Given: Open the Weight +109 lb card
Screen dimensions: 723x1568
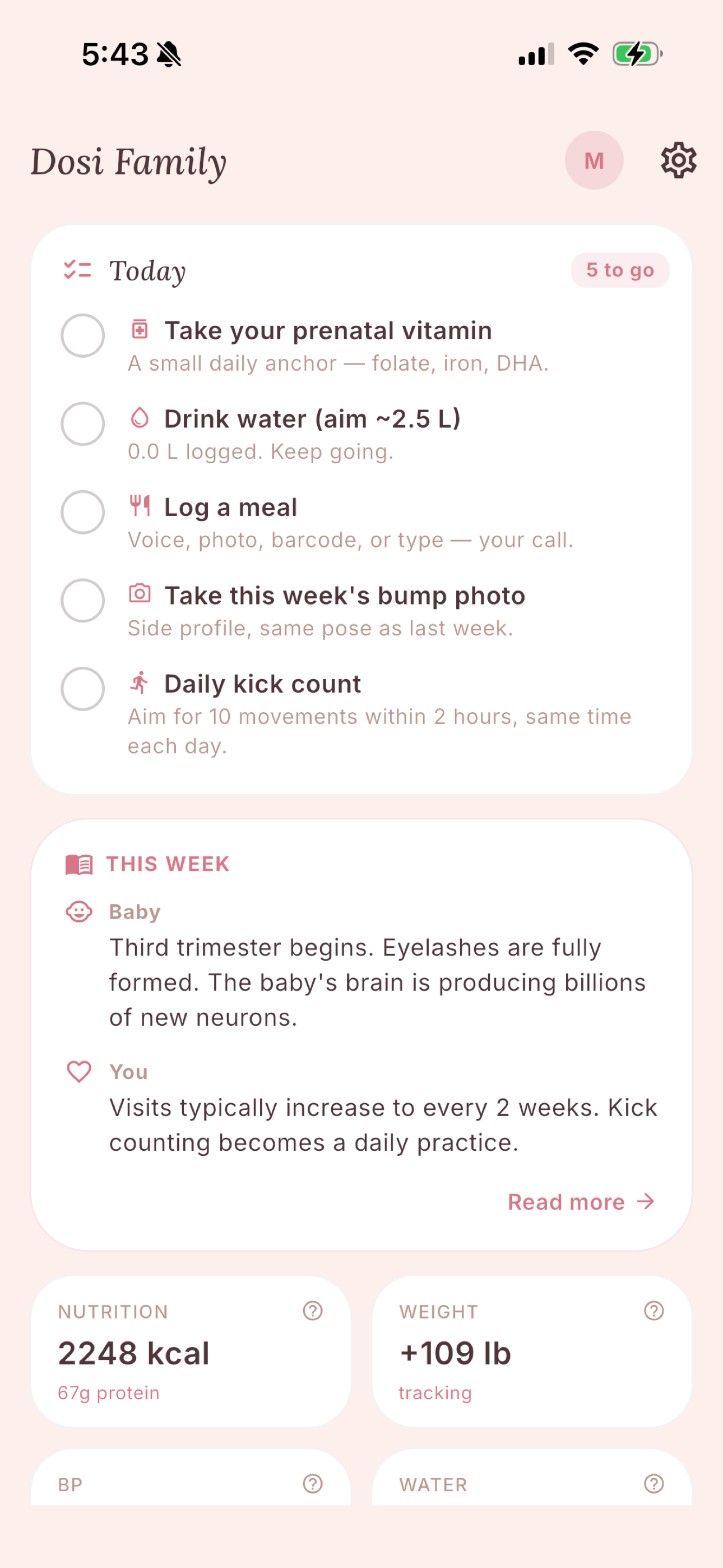Looking at the screenshot, I should coord(532,1352).
